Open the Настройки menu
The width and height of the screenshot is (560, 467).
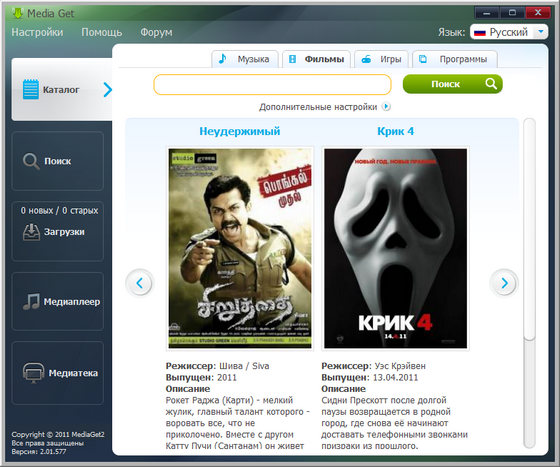point(37,32)
